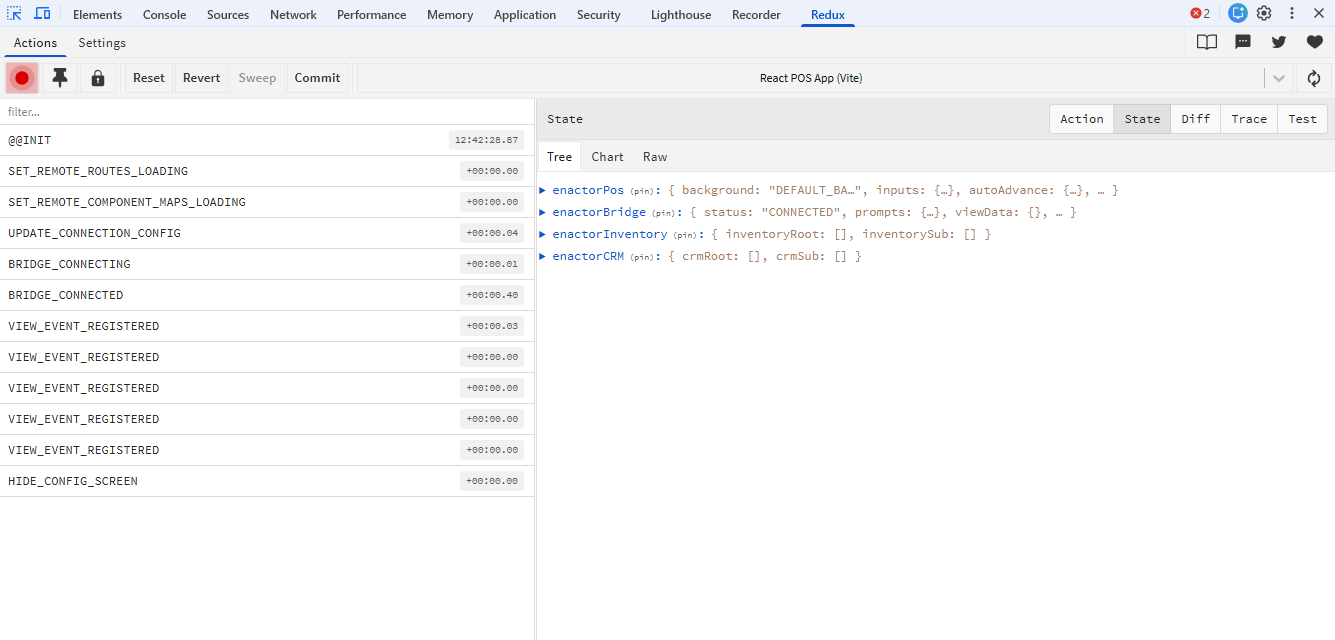
Task: Lock changes using the lock icon
Action: [x=97, y=78]
